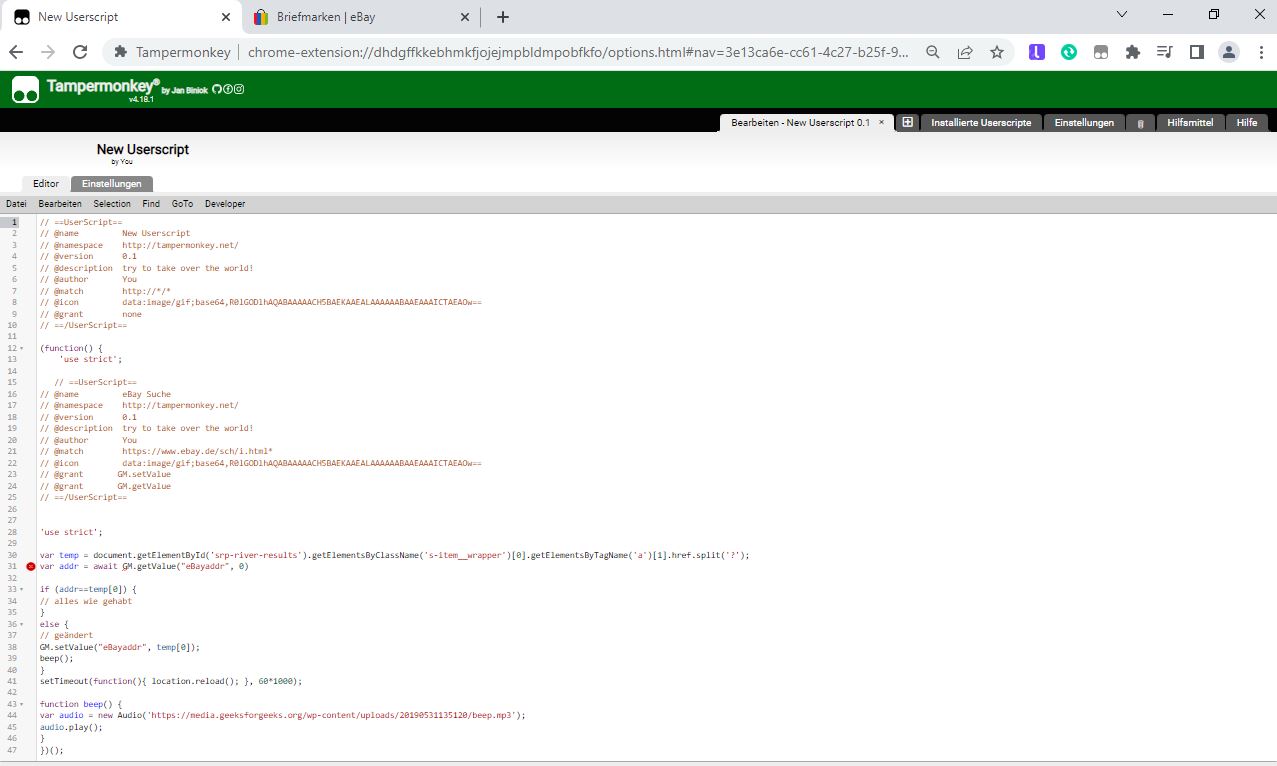Click the Tampermonkey logo in green header

coord(26,90)
